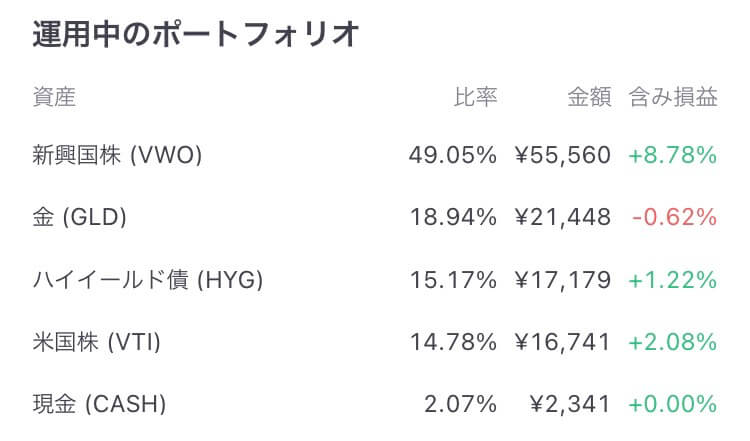
Task: Click the 金額 column header
Action: pyautogui.click(x=589, y=97)
